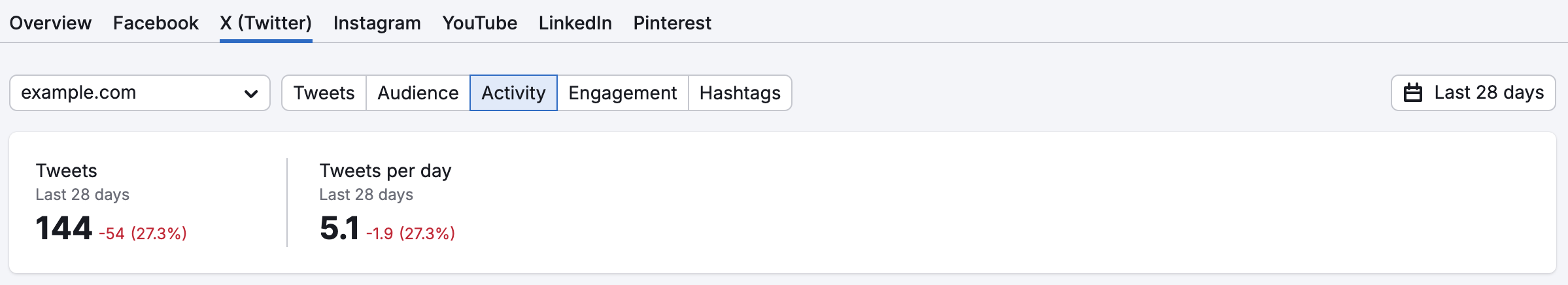Open the Pinterest tab

tap(672, 23)
